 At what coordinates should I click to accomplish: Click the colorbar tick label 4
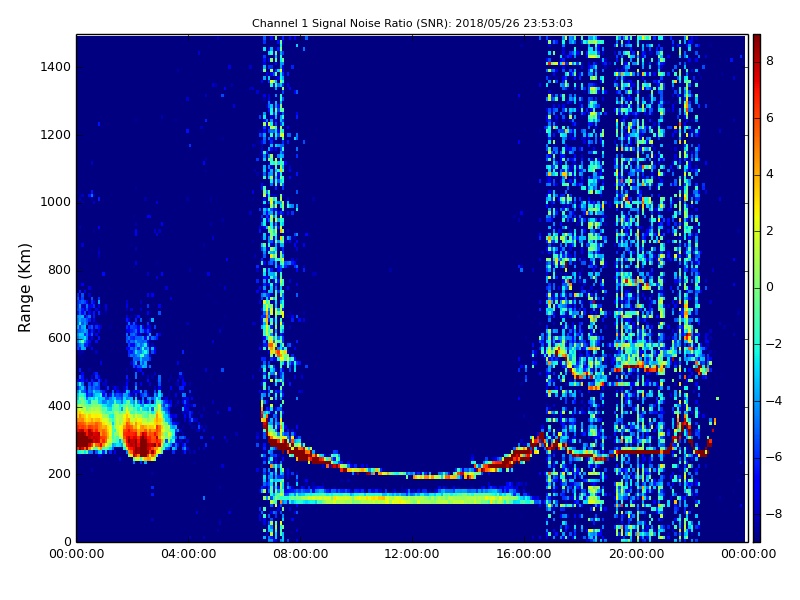tap(770, 174)
